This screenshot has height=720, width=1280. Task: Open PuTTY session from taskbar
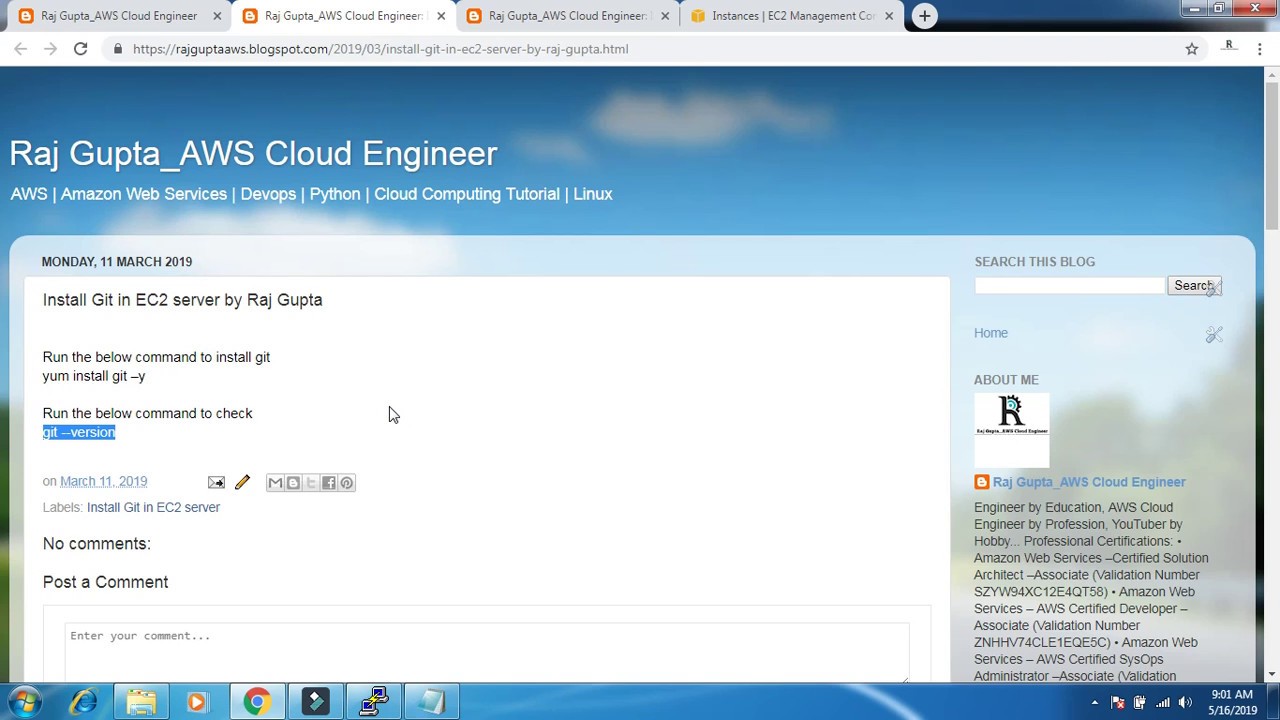pos(373,702)
